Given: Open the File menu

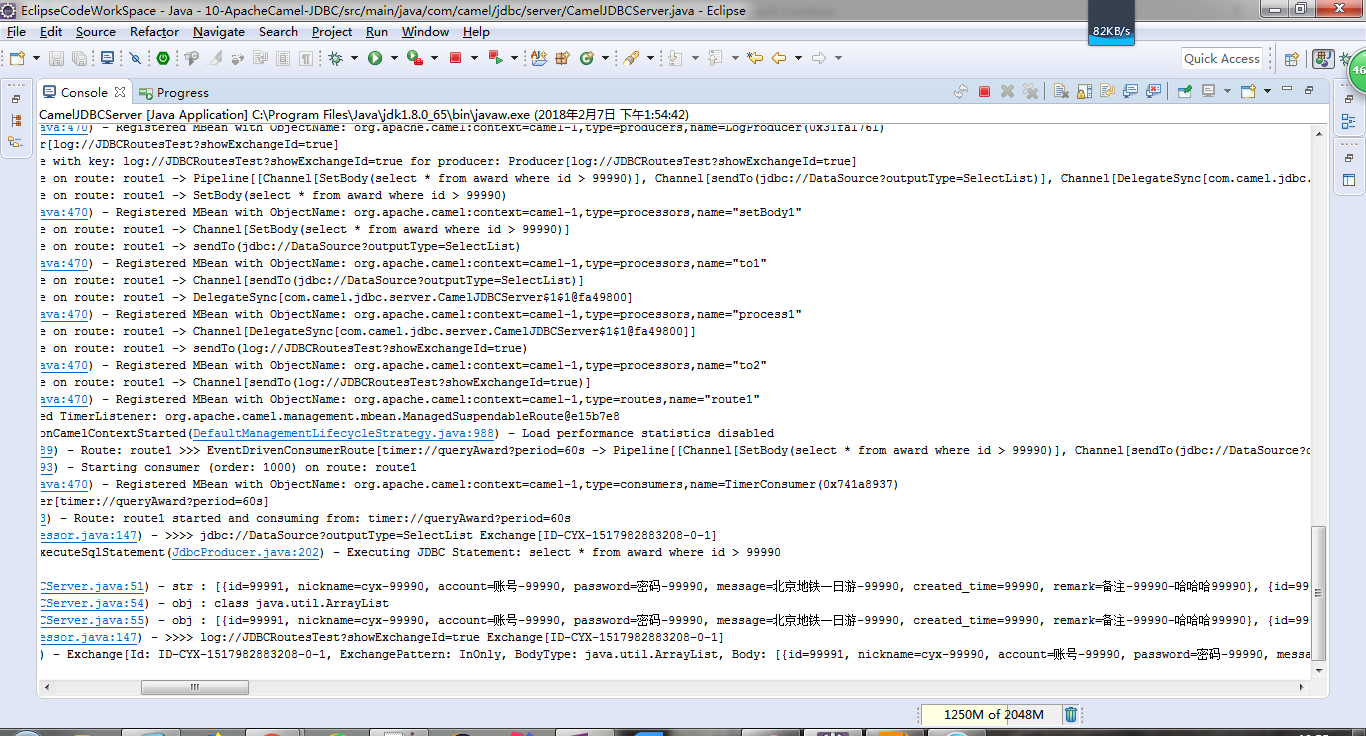Looking at the screenshot, I should click(17, 32).
